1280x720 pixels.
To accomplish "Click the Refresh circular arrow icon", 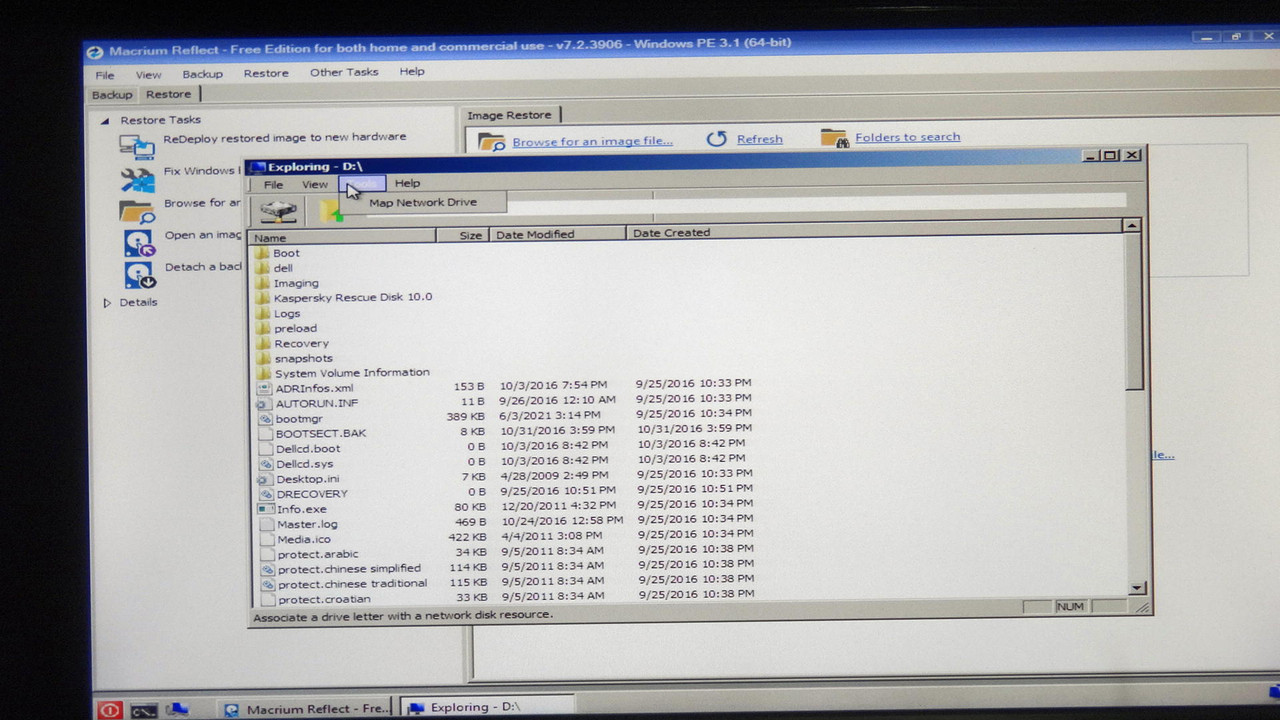I will 716,139.
